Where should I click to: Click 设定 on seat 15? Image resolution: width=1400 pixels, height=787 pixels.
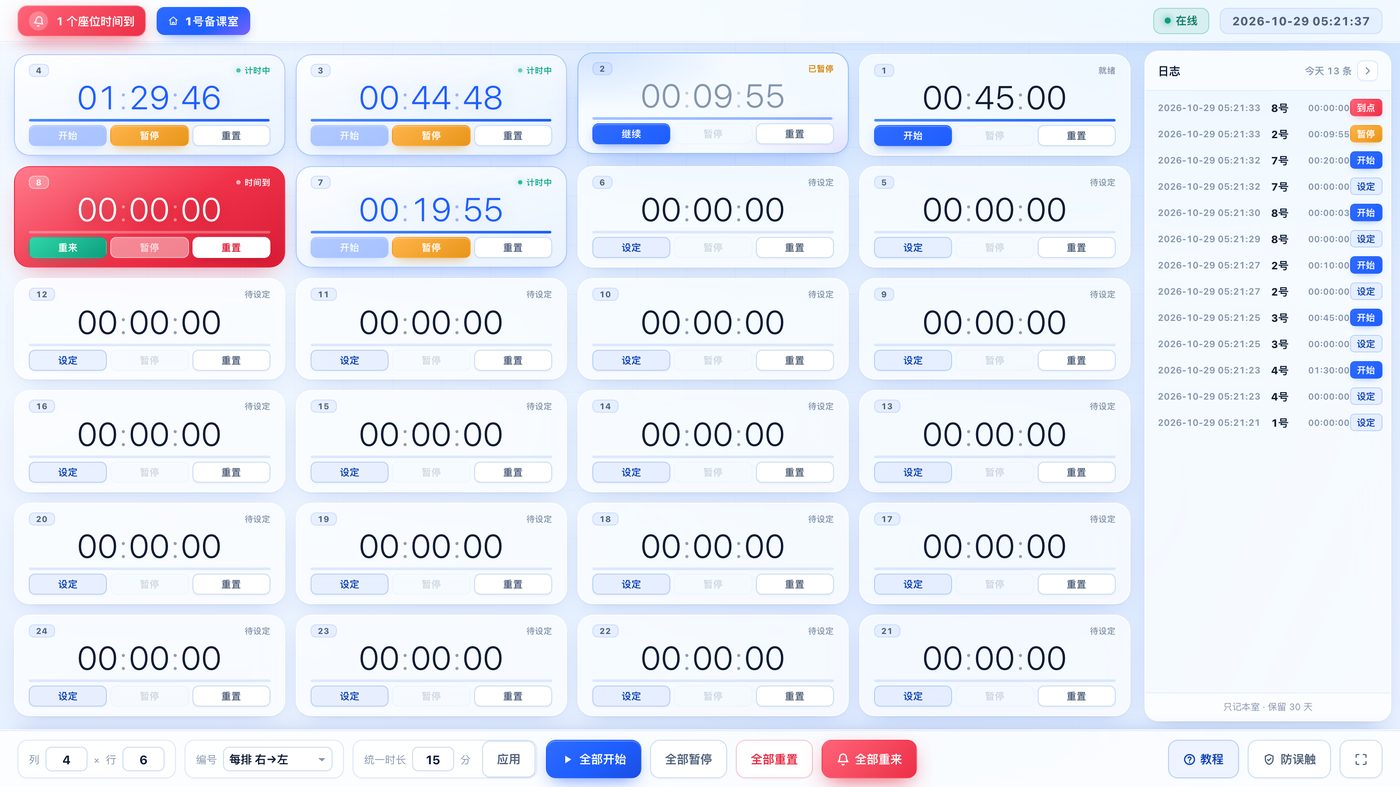click(x=349, y=472)
